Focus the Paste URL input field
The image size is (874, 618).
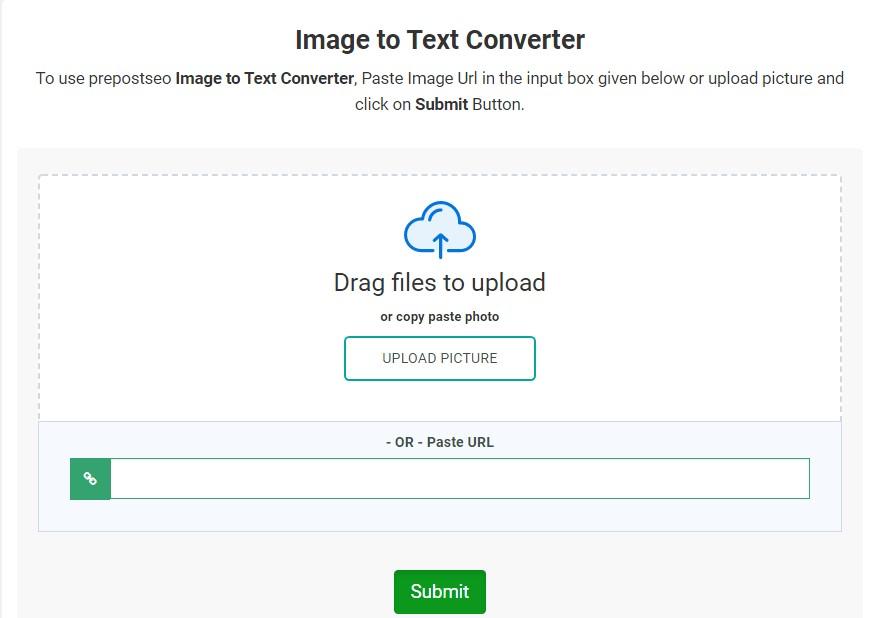click(x=460, y=479)
